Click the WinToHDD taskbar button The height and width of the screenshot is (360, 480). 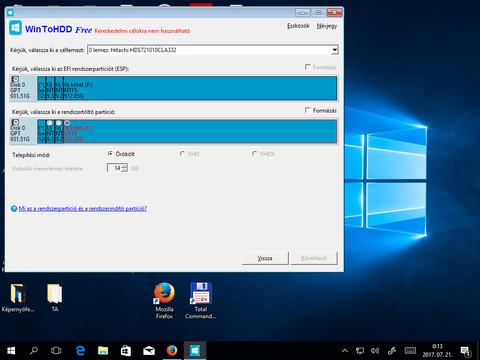coord(195,351)
